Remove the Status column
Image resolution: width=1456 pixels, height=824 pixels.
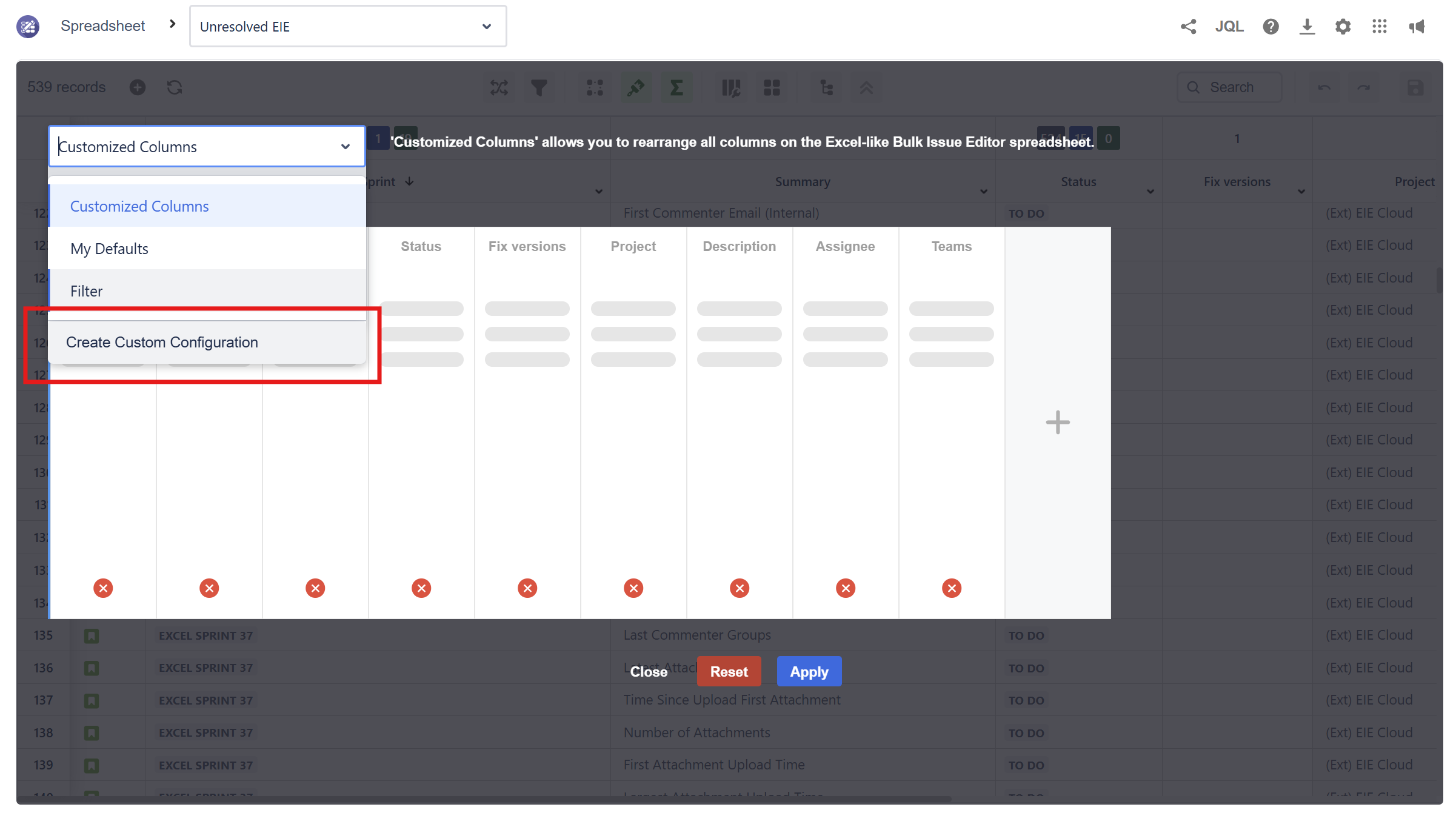point(421,588)
